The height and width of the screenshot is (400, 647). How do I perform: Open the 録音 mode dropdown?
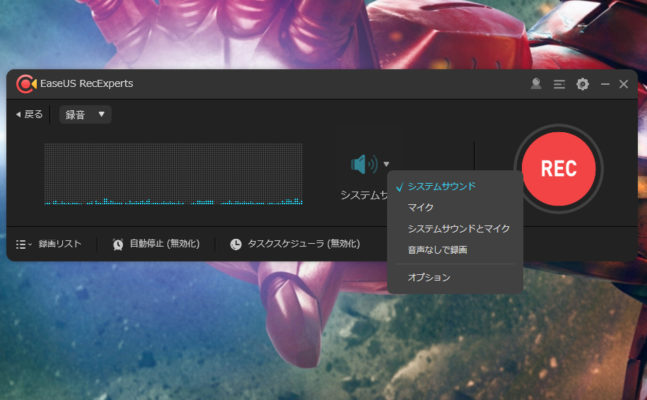(85, 114)
